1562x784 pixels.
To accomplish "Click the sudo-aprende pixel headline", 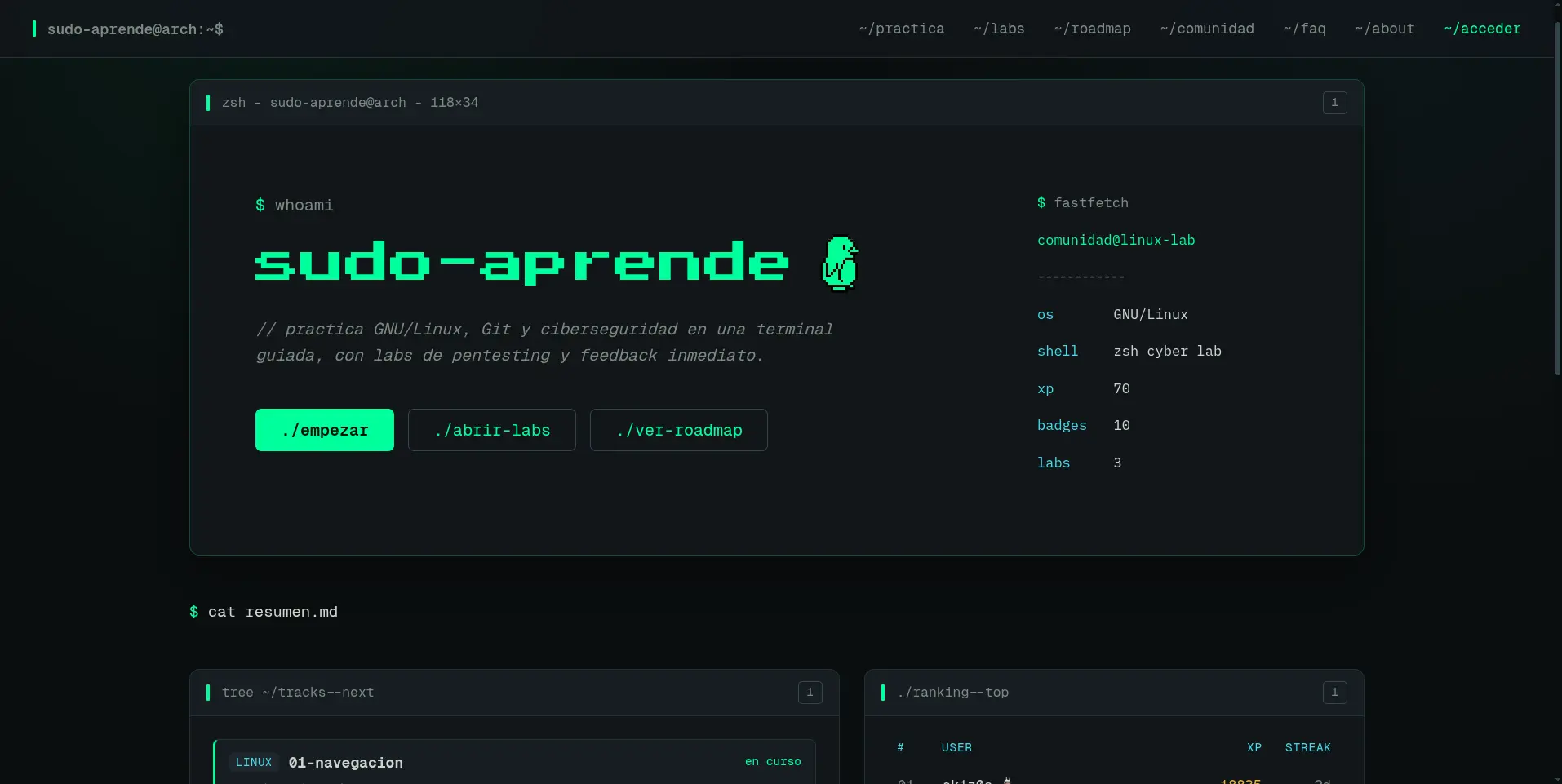I will coord(522,262).
